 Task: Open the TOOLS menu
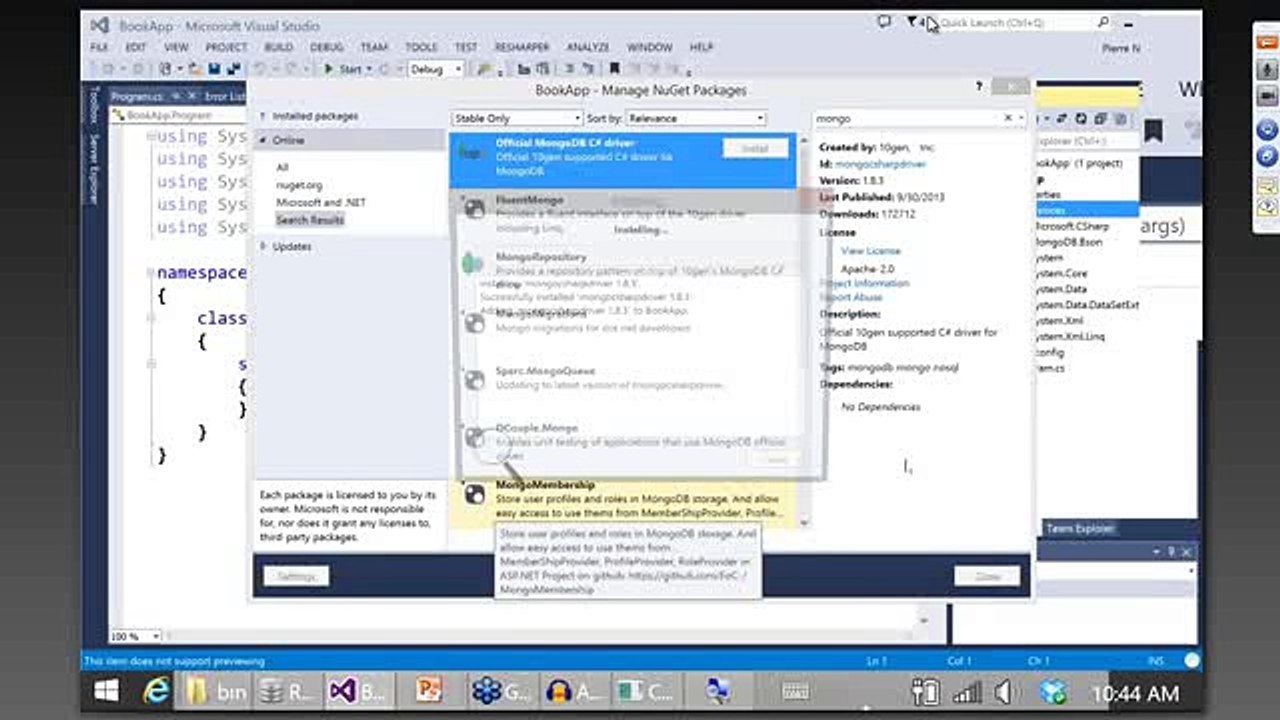421,47
